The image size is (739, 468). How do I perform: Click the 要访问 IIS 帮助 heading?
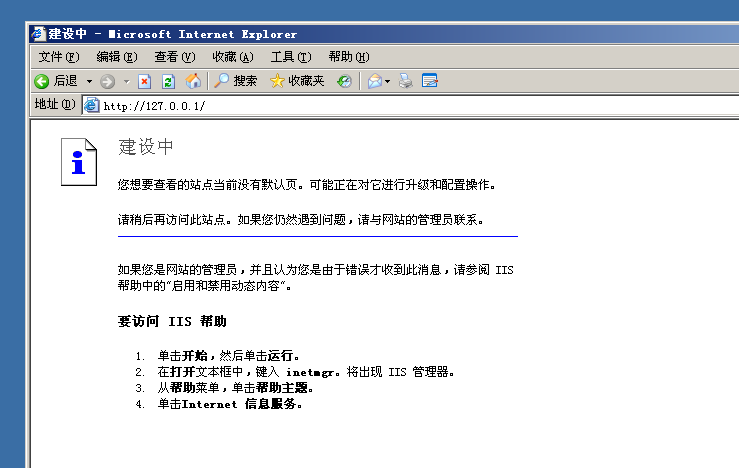click(x=172, y=321)
